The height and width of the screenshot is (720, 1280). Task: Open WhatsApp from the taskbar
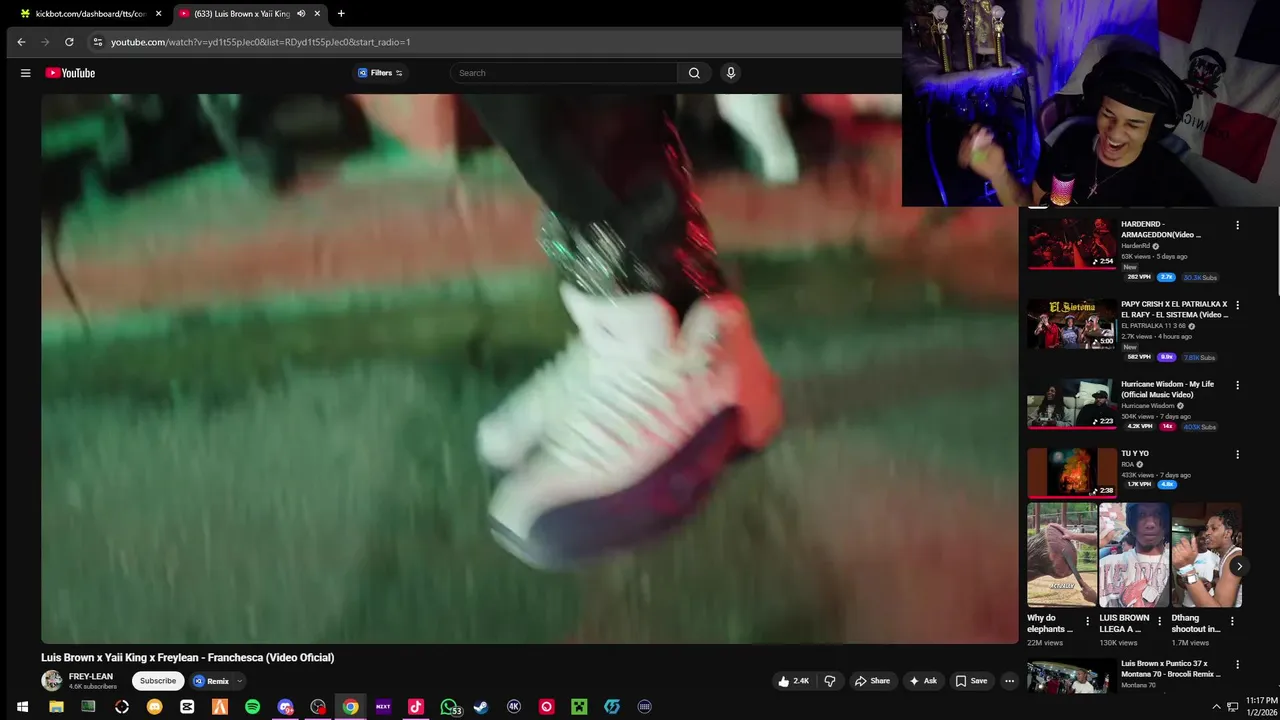click(x=450, y=707)
